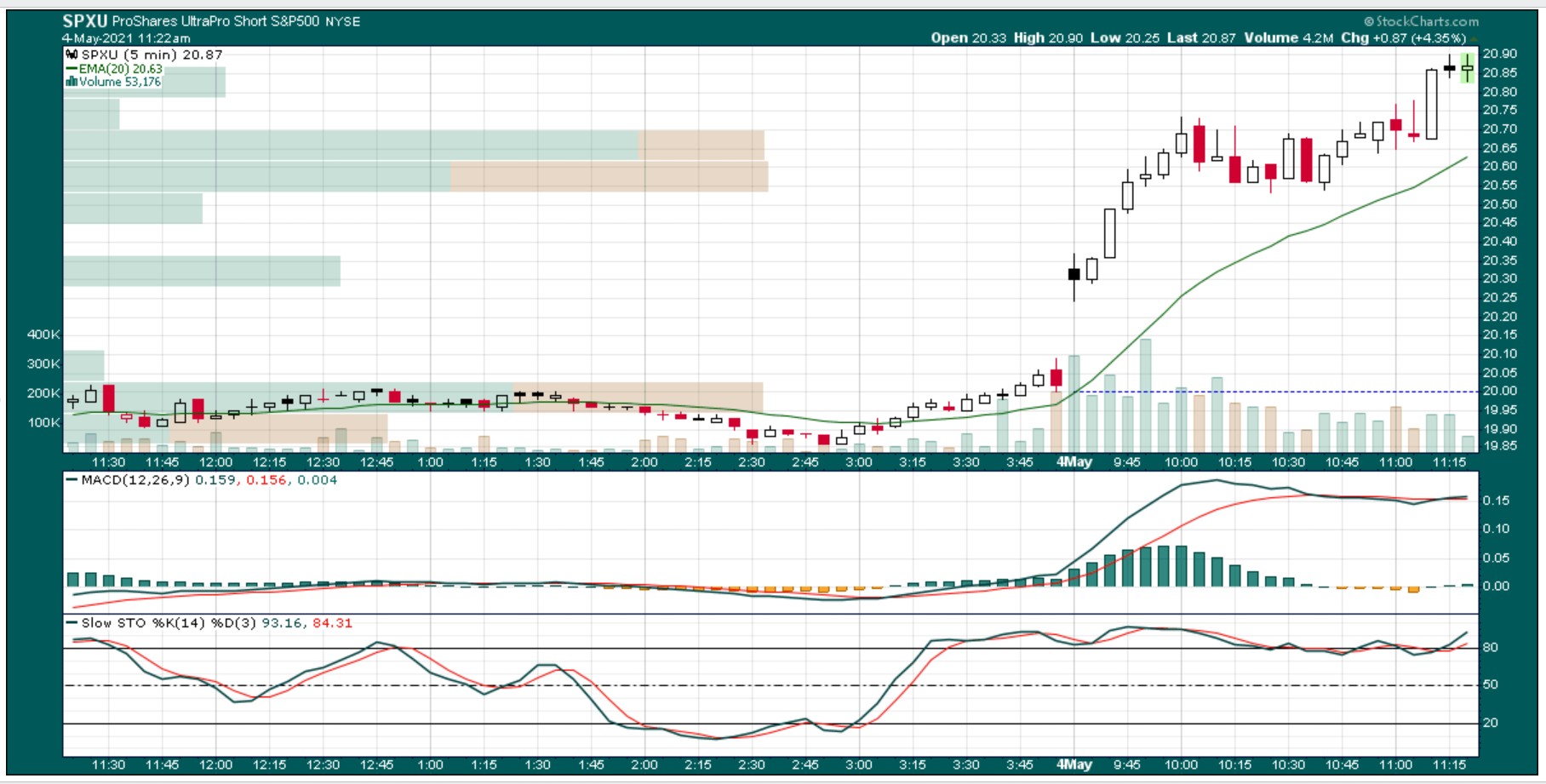The width and height of the screenshot is (1546, 784).
Task: Click the Chg +0.87 (+4.35%) readout
Action: (x=1404, y=37)
